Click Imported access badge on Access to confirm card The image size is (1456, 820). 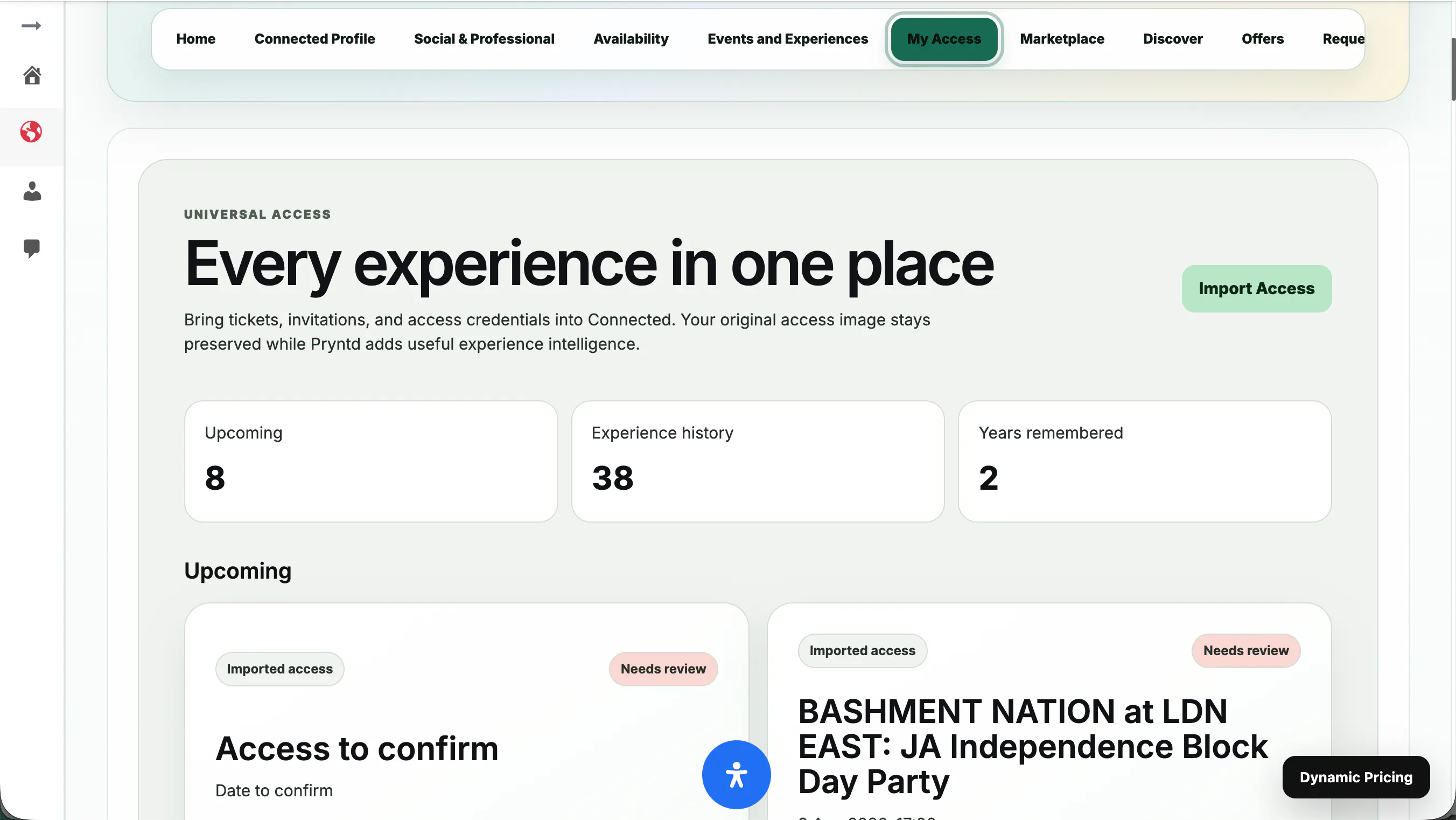click(x=279, y=669)
